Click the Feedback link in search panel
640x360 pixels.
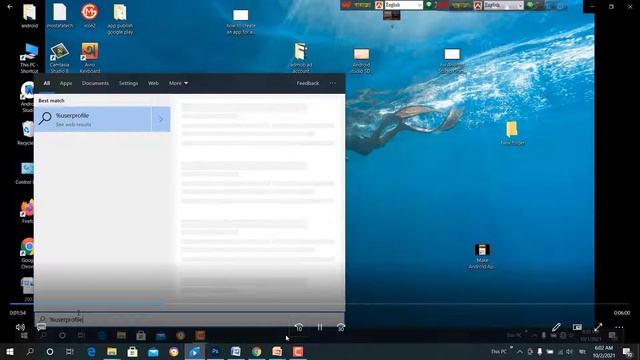pyautogui.click(x=308, y=83)
